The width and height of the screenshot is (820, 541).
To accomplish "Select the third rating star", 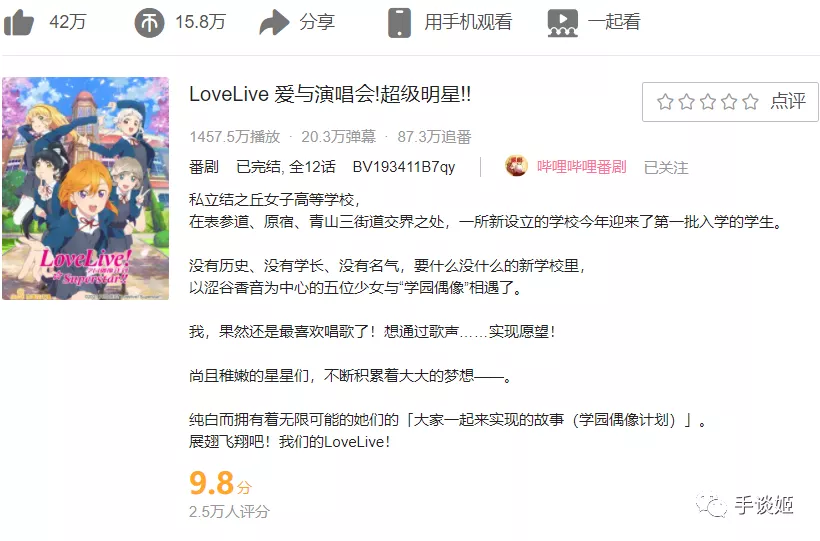I will point(708,102).
